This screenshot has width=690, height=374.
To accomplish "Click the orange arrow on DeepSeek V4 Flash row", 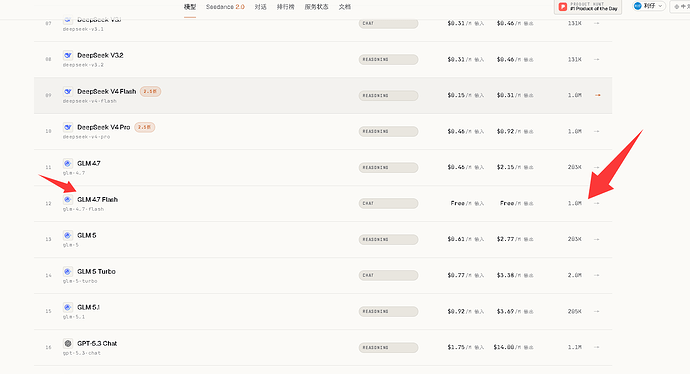I will coord(597,95).
